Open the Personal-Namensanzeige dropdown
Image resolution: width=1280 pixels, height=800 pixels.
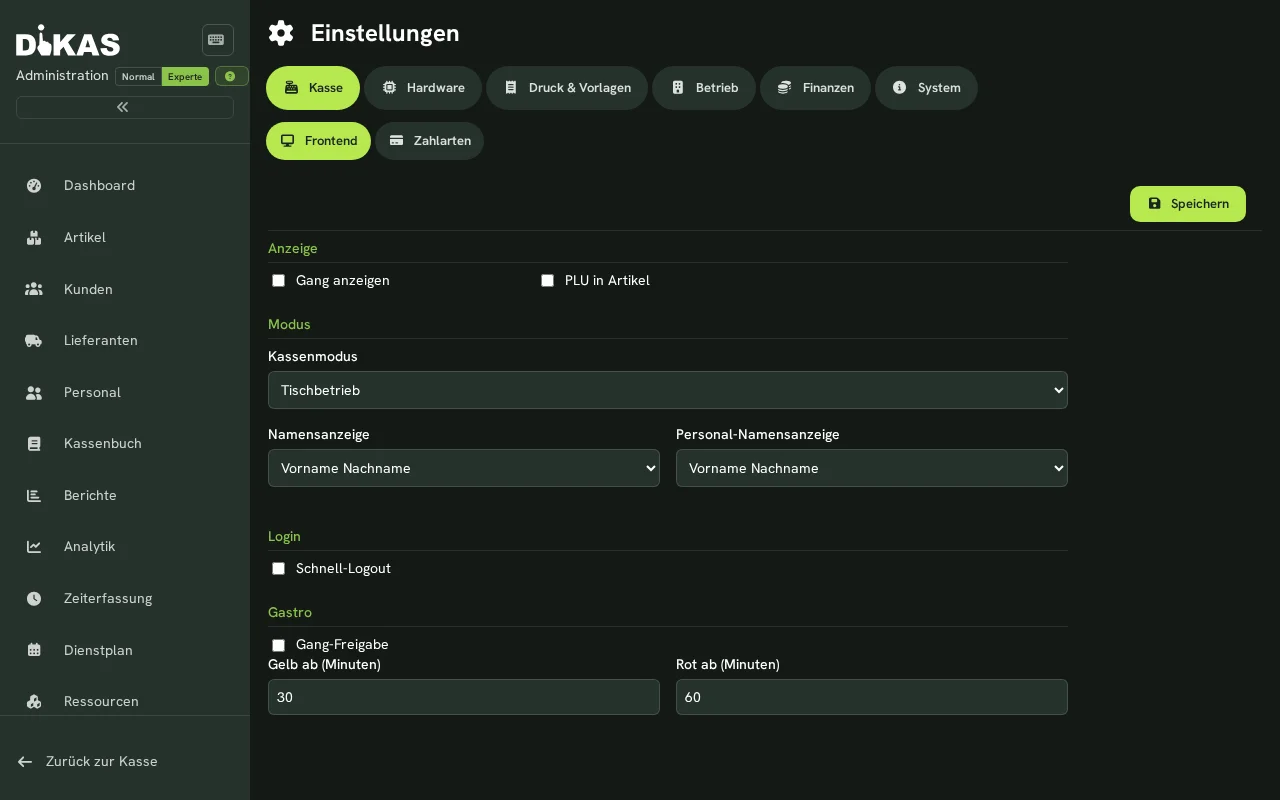pos(872,468)
